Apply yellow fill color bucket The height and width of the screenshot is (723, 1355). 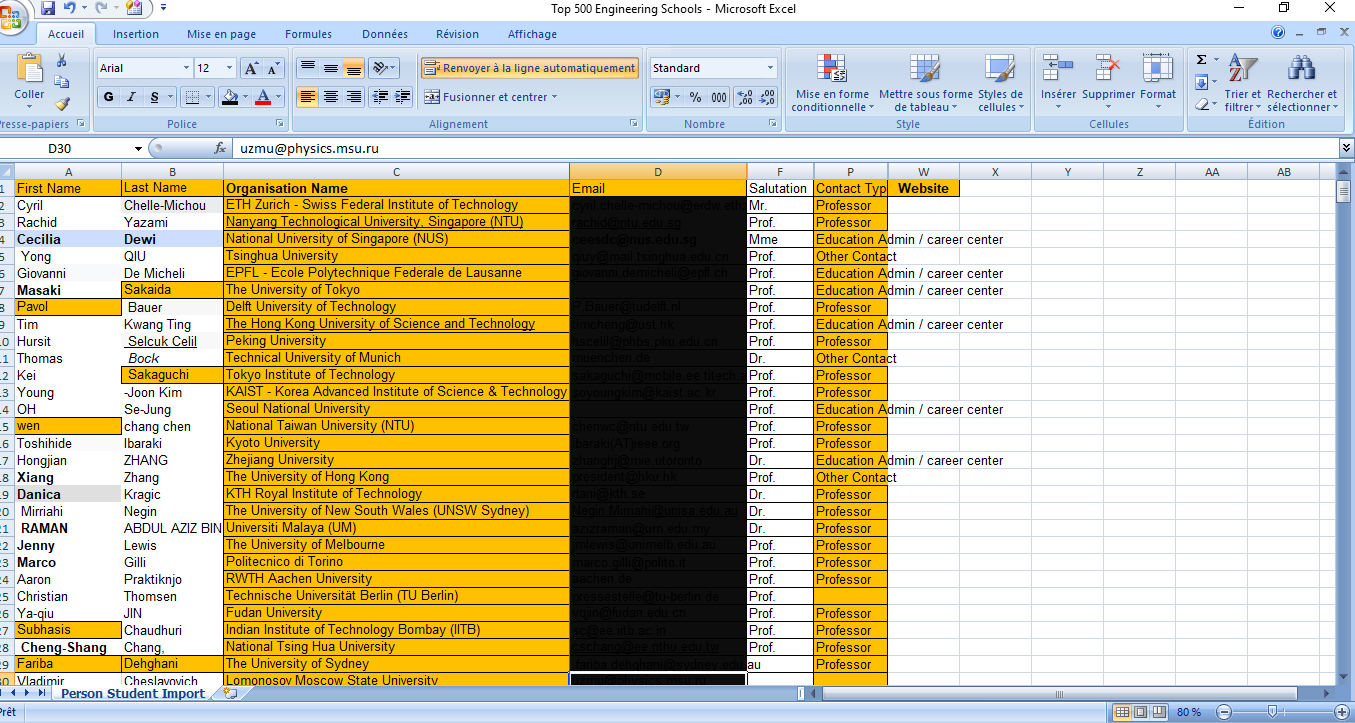point(229,97)
